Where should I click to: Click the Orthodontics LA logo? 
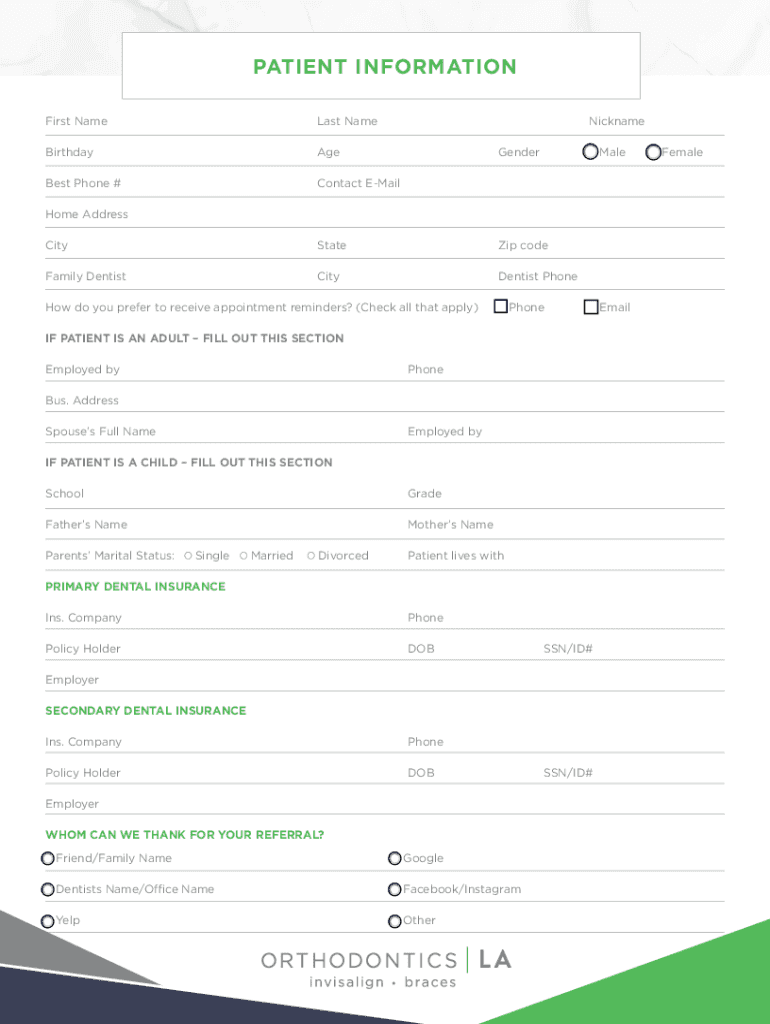coord(386,968)
